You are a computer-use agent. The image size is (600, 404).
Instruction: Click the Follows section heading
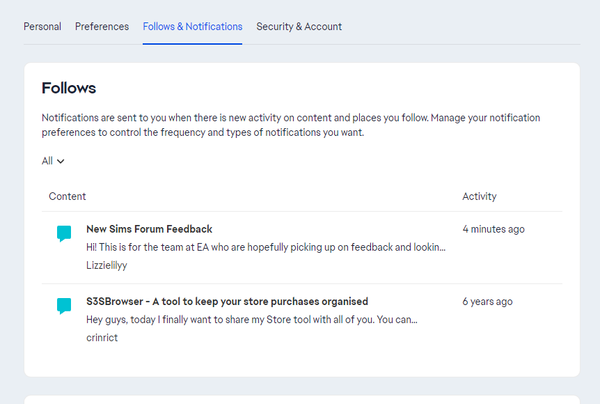click(69, 88)
